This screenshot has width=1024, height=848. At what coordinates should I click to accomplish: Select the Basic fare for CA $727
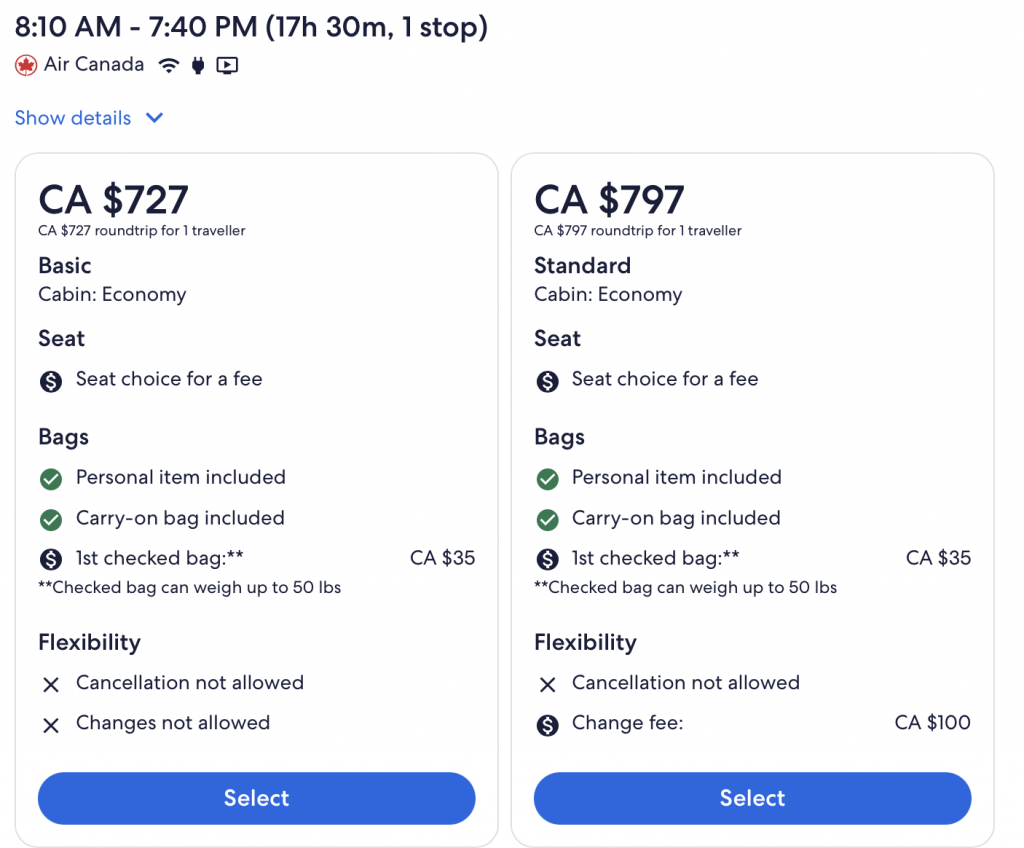(x=256, y=798)
